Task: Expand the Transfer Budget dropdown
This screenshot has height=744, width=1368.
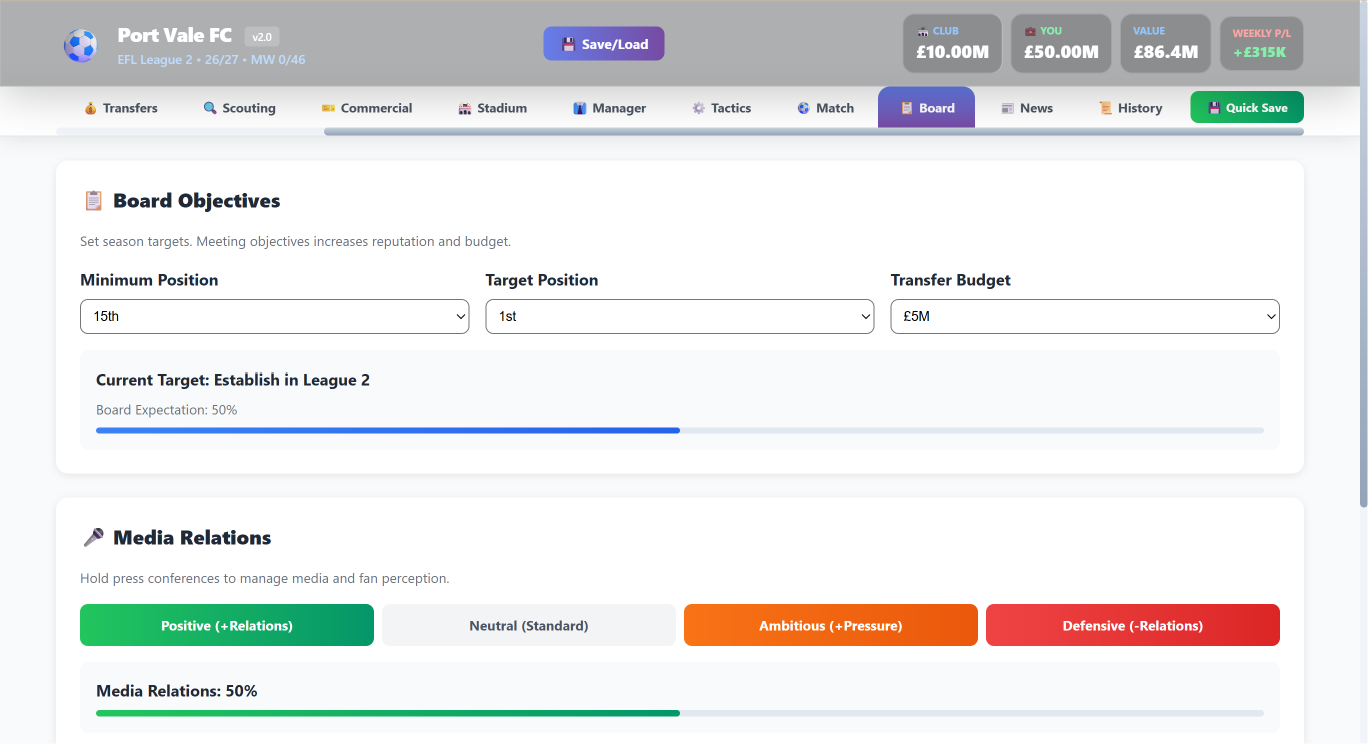Action: 1085,316
